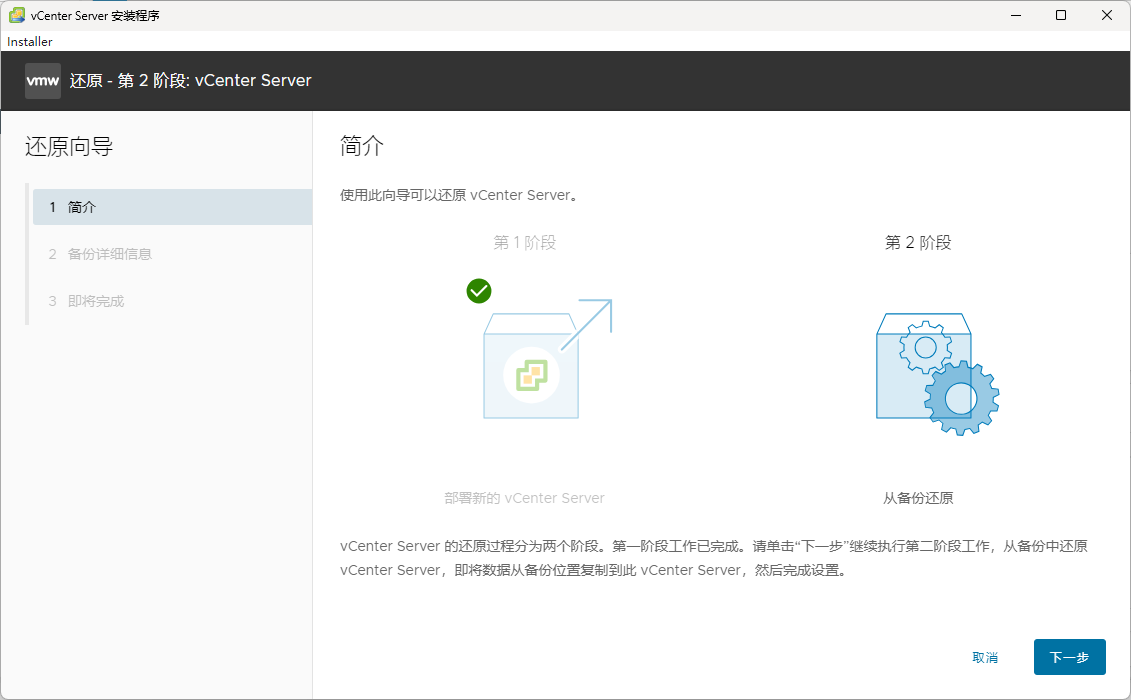The height and width of the screenshot is (700, 1131).
Task: Maximize the installer window
Action: (x=1061, y=15)
